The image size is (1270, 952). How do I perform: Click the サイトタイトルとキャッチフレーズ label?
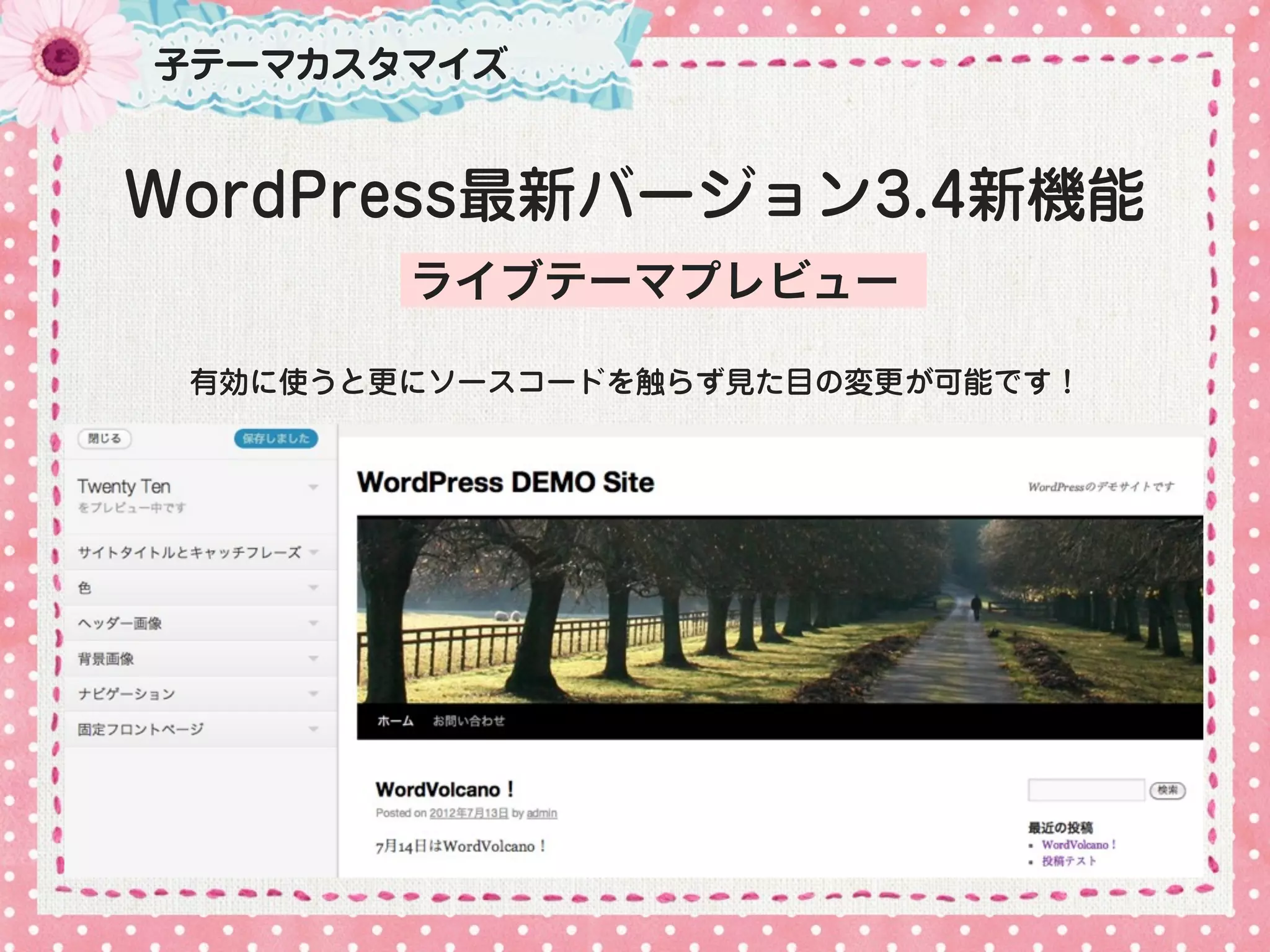coord(189,552)
